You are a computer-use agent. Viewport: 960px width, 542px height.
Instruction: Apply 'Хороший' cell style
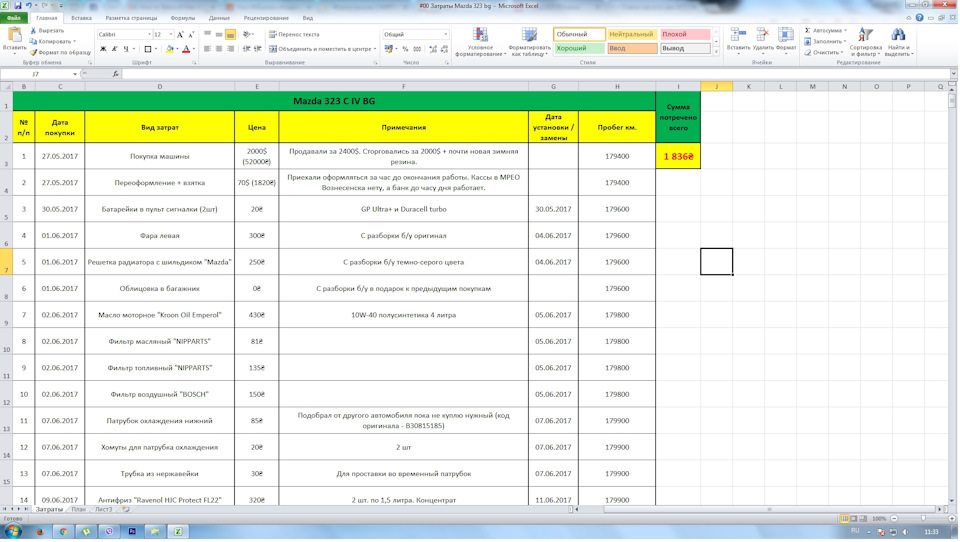[x=579, y=48]
